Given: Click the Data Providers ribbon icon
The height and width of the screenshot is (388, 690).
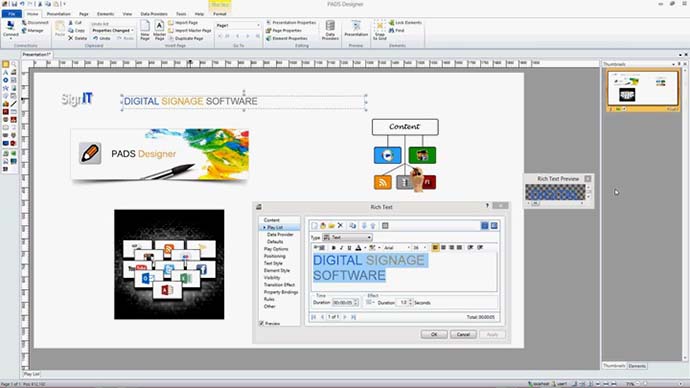Looking at the screenshot, I should click(330, 30).
